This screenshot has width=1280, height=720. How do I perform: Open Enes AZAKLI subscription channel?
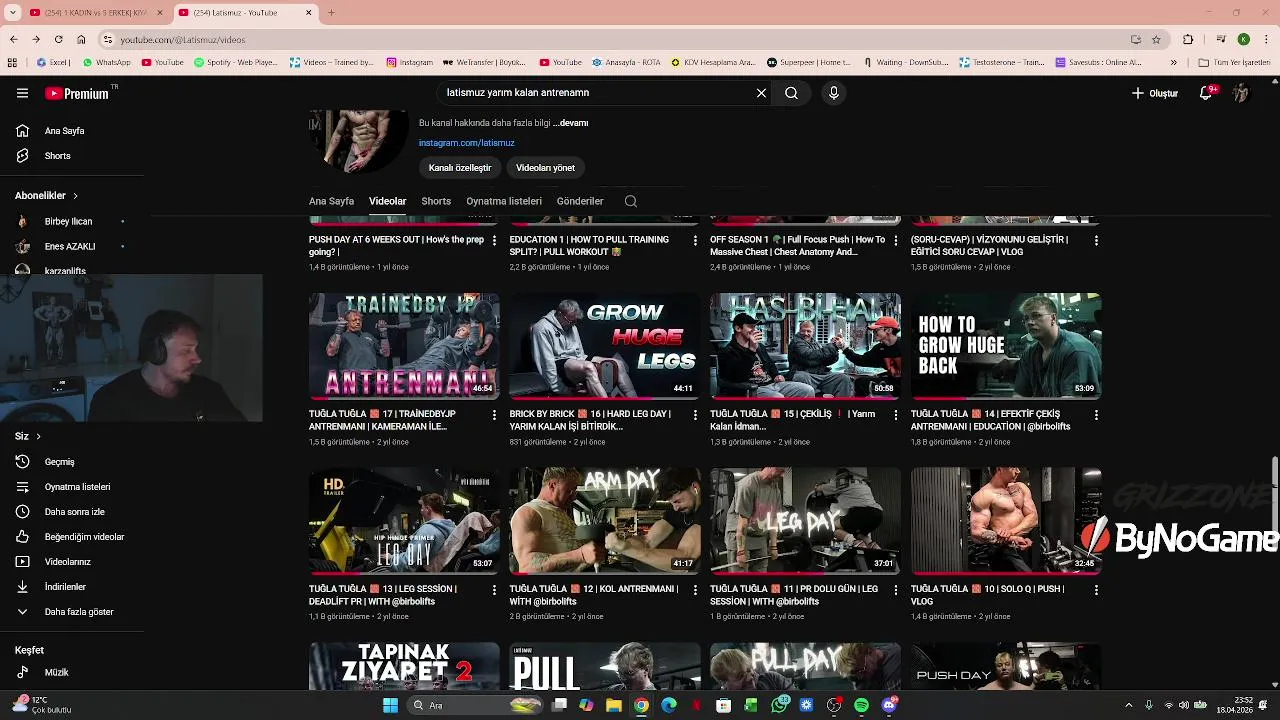pyautogui.click(x=70, y=246)
